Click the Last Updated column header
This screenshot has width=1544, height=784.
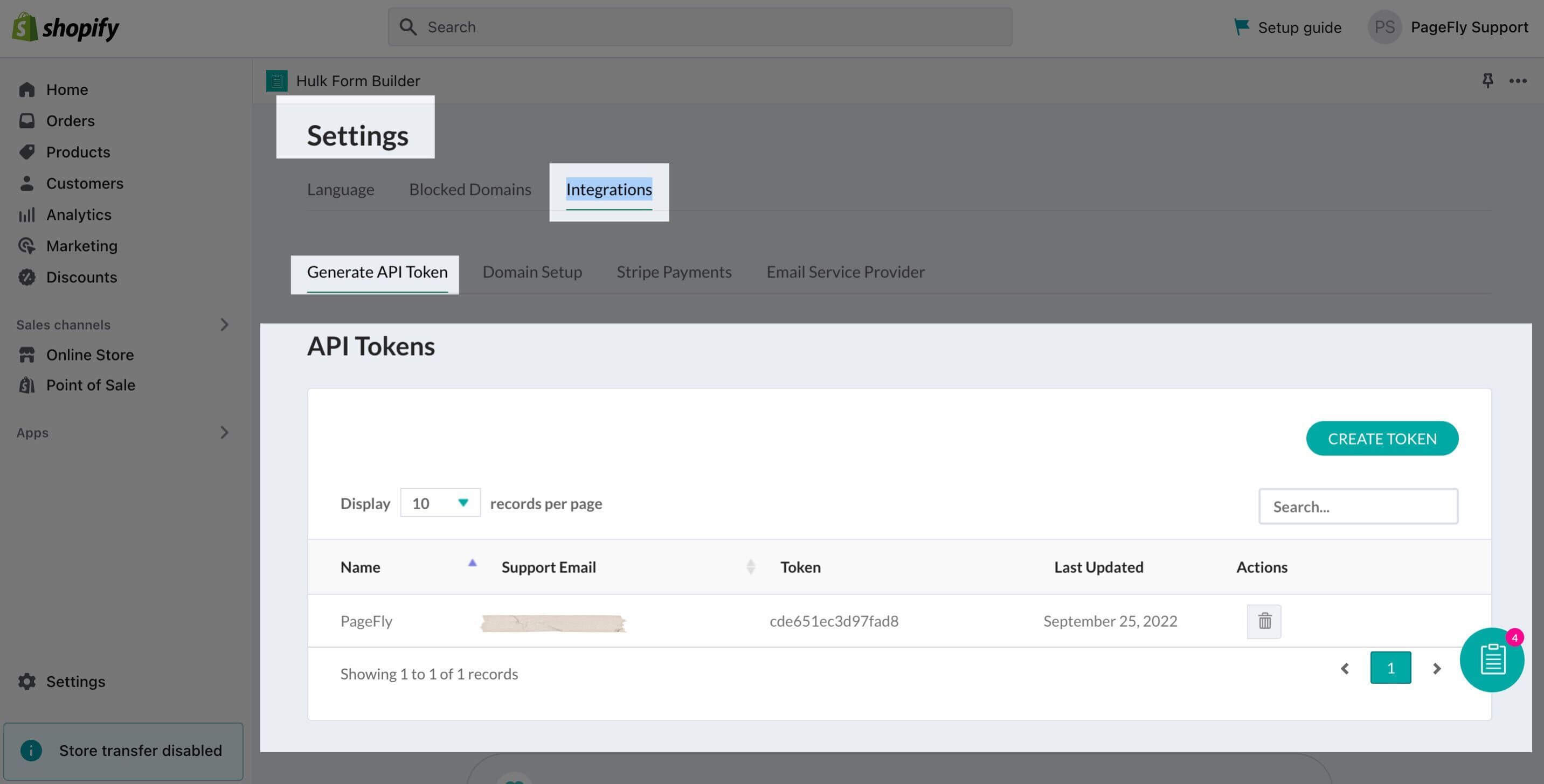tap(1099, 567)
